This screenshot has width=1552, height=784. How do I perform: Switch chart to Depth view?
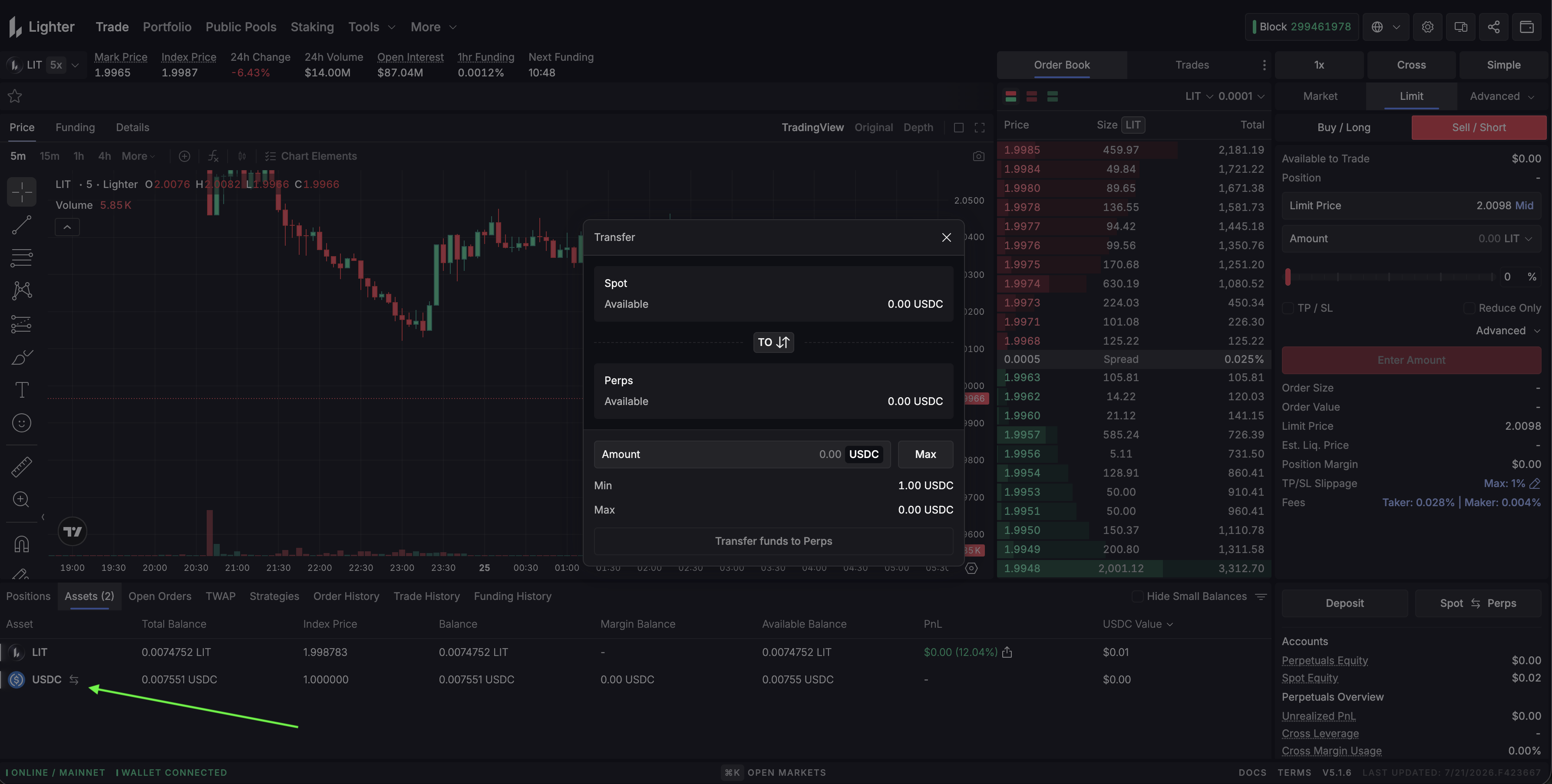918,128
